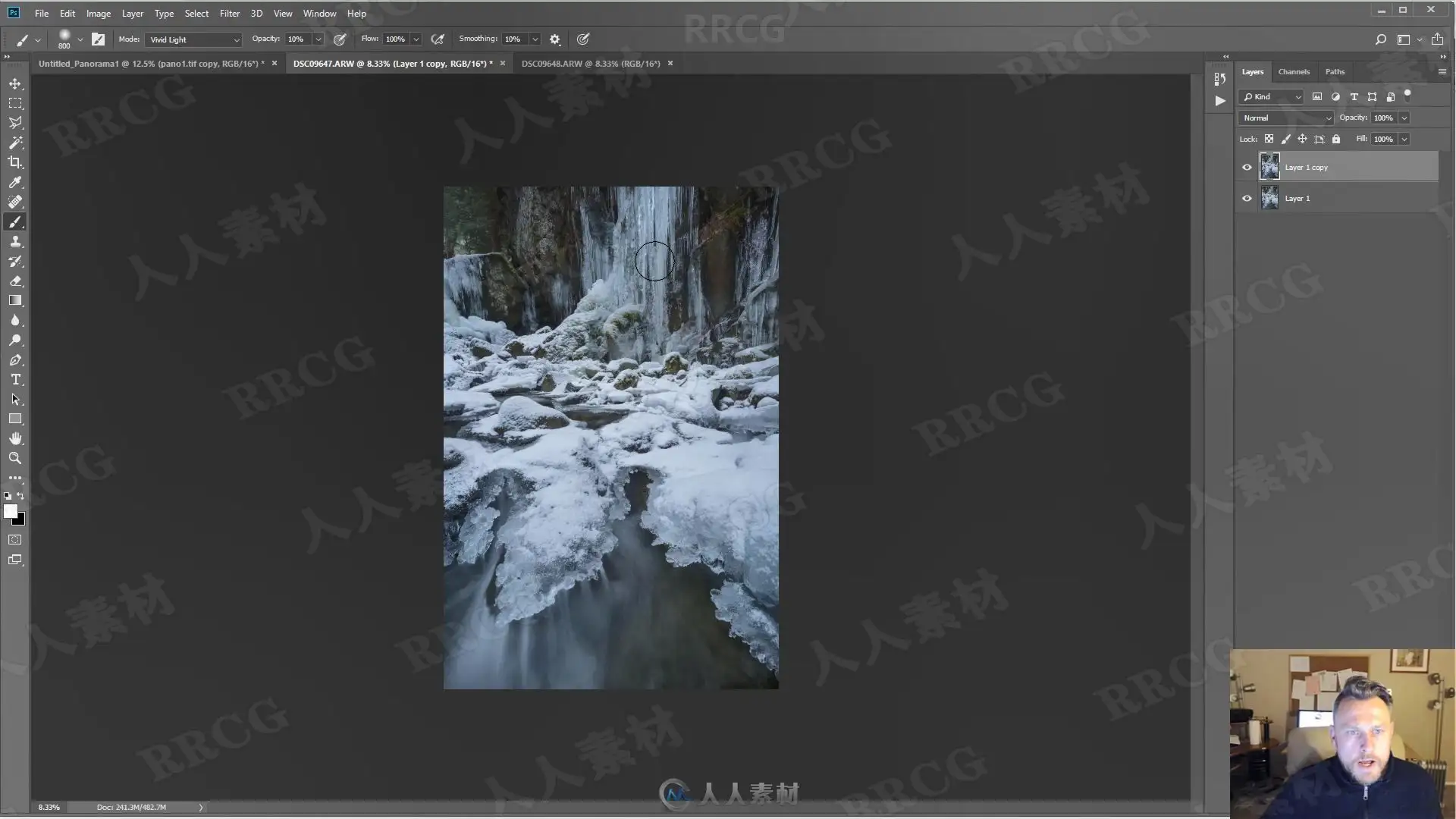Viewport: 1456px width, 819px height.
Task: Open the History panel icon
Action: 1219,79
